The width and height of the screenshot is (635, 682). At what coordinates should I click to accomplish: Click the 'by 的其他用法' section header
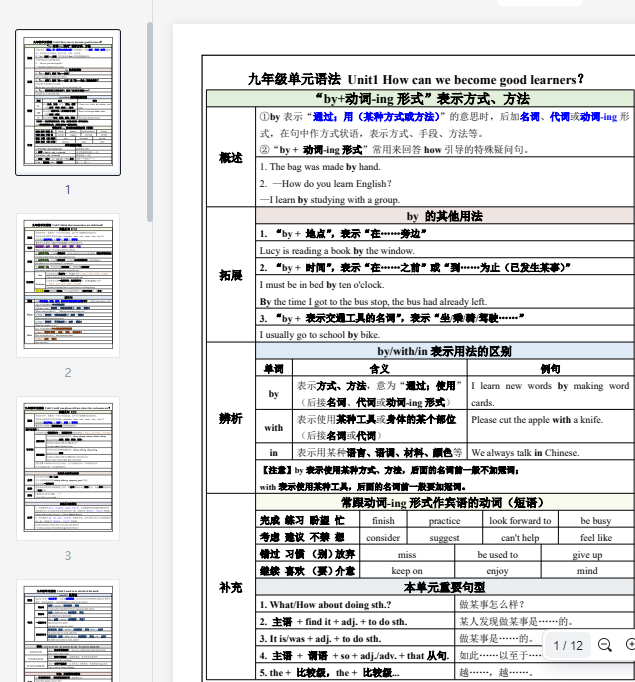click(x=444, y=216)
